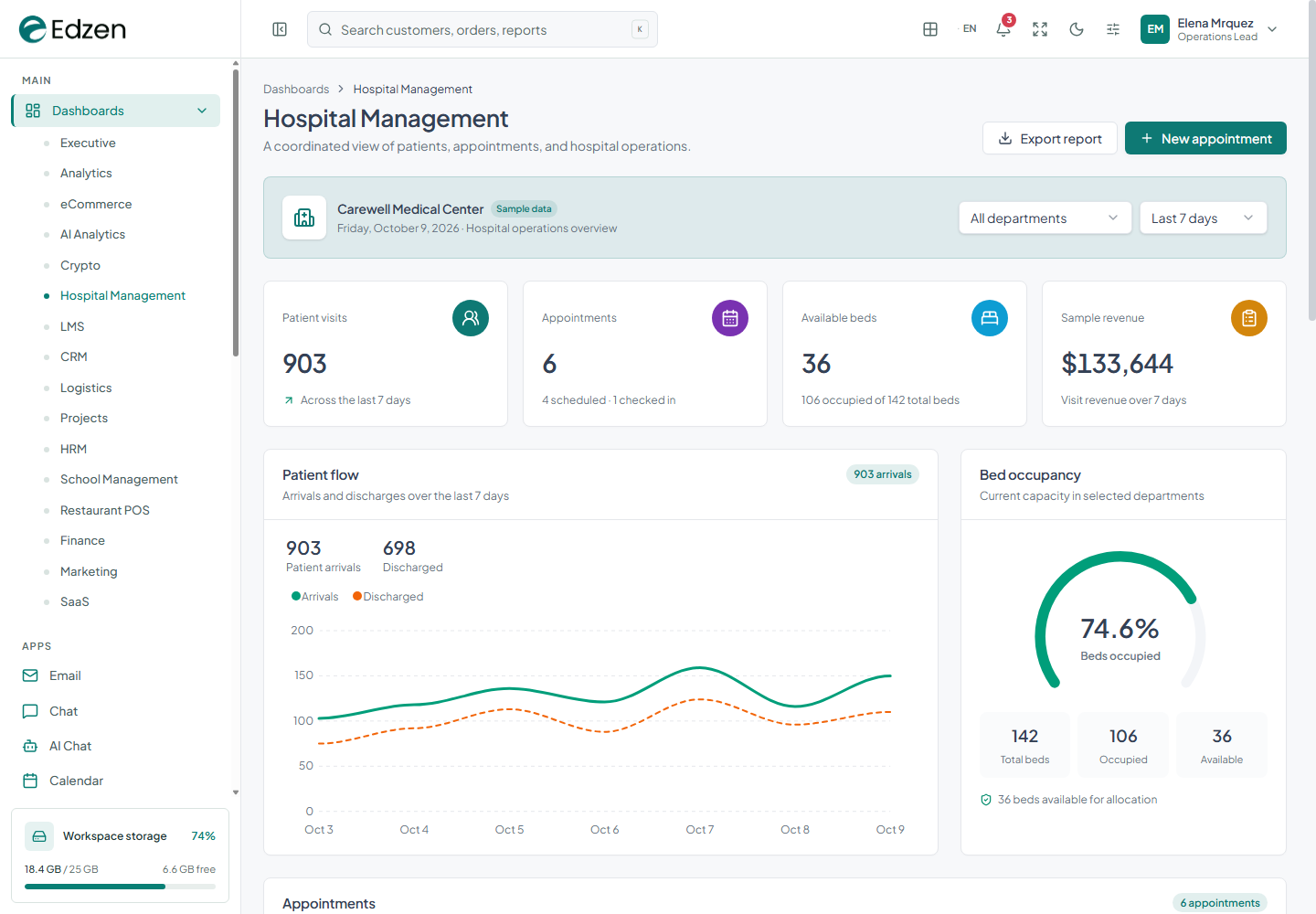Click the Export report button
1316x914 pixels.
coord(1050,138)
